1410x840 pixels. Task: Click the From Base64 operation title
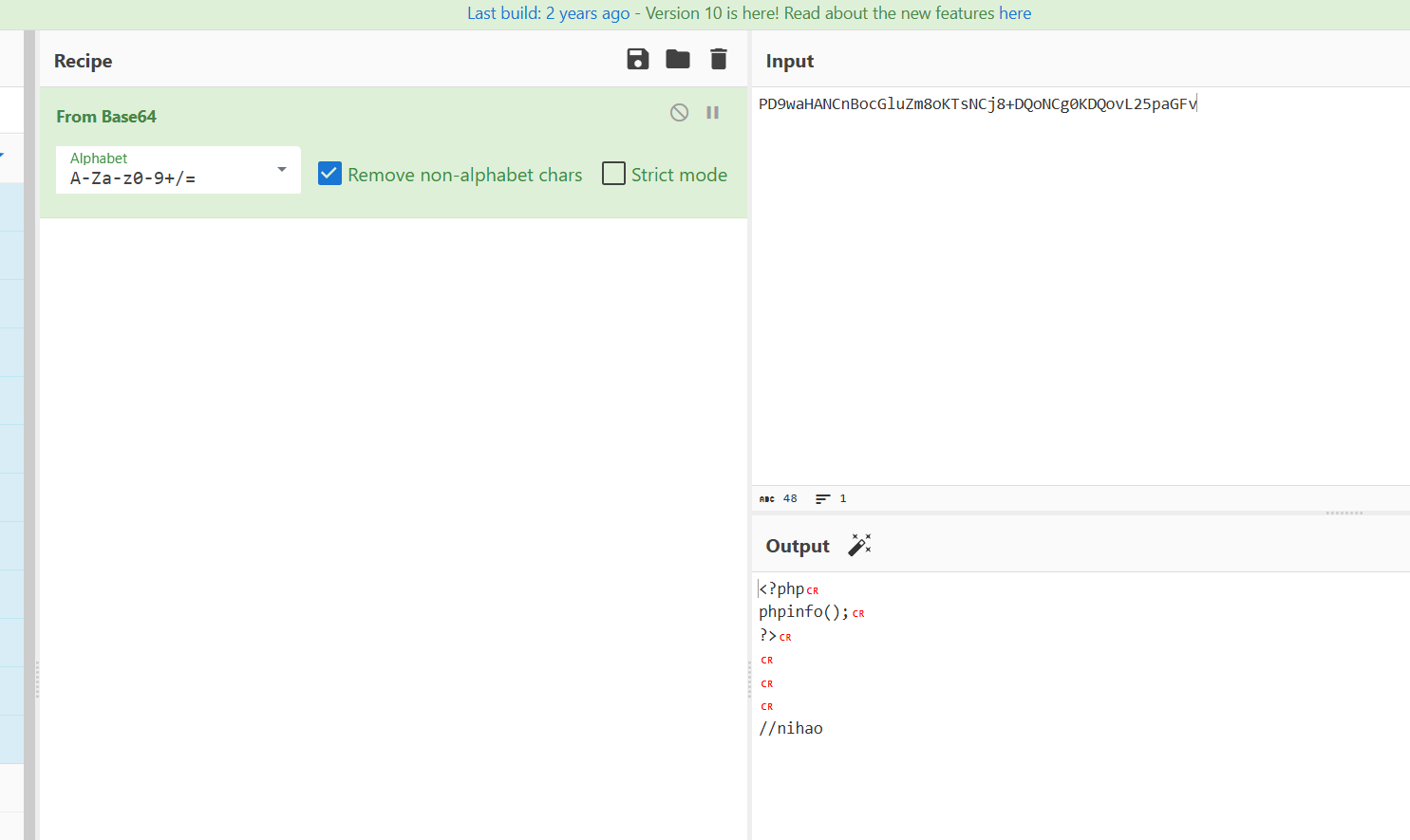[x=106, y=117]
